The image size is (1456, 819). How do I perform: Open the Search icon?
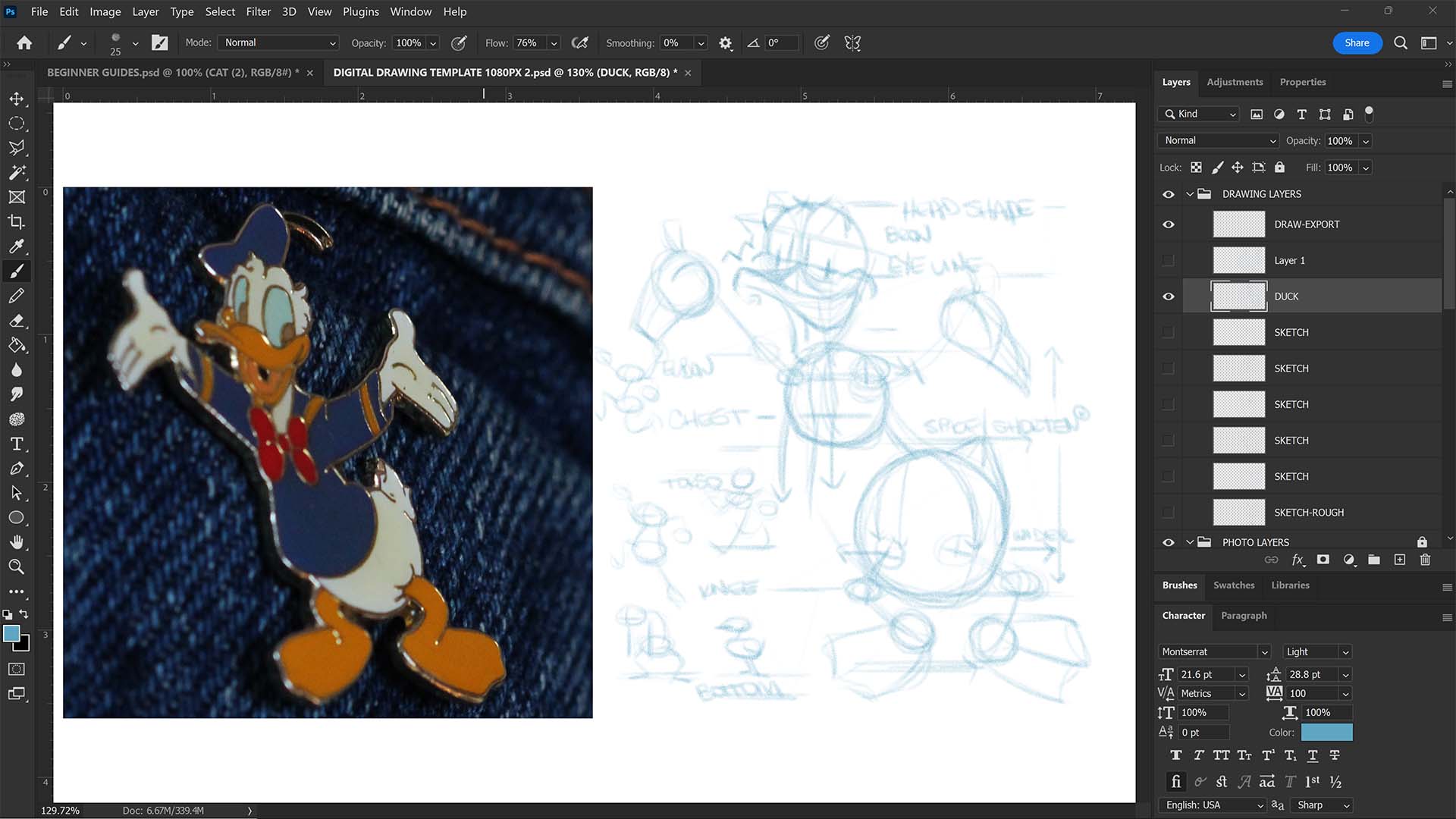1401,43
